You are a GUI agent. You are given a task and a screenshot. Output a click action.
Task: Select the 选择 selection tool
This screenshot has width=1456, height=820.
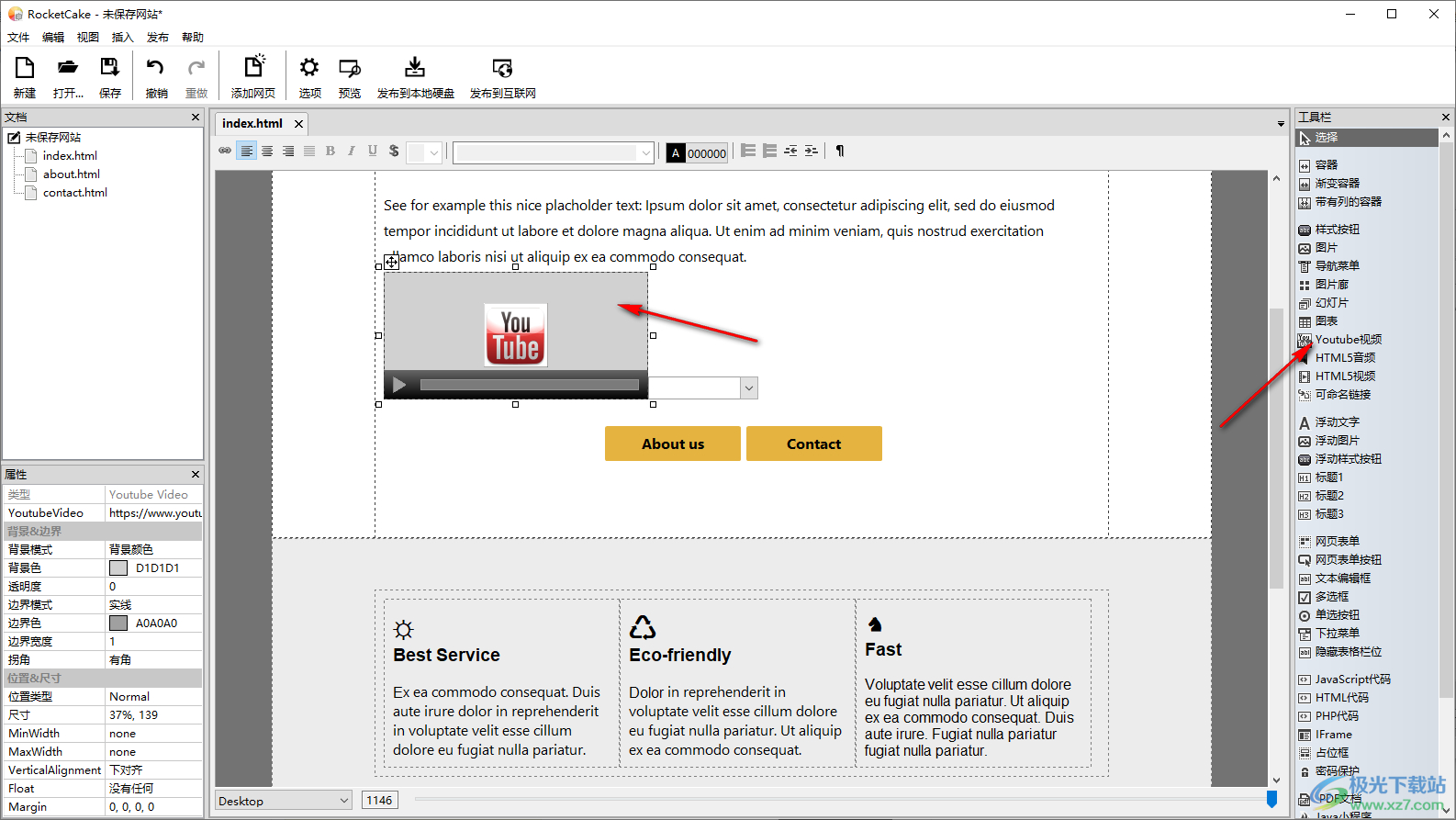click(x=1367, y=138)
